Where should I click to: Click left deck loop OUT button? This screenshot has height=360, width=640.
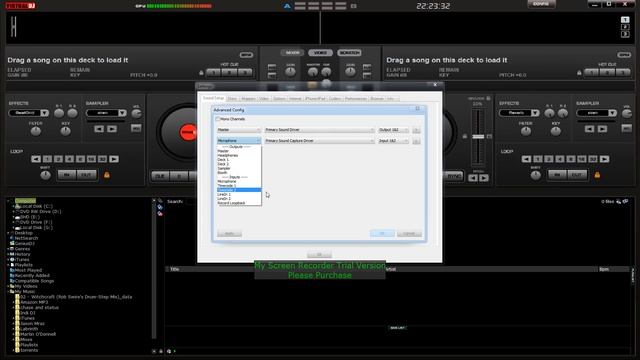87,175
